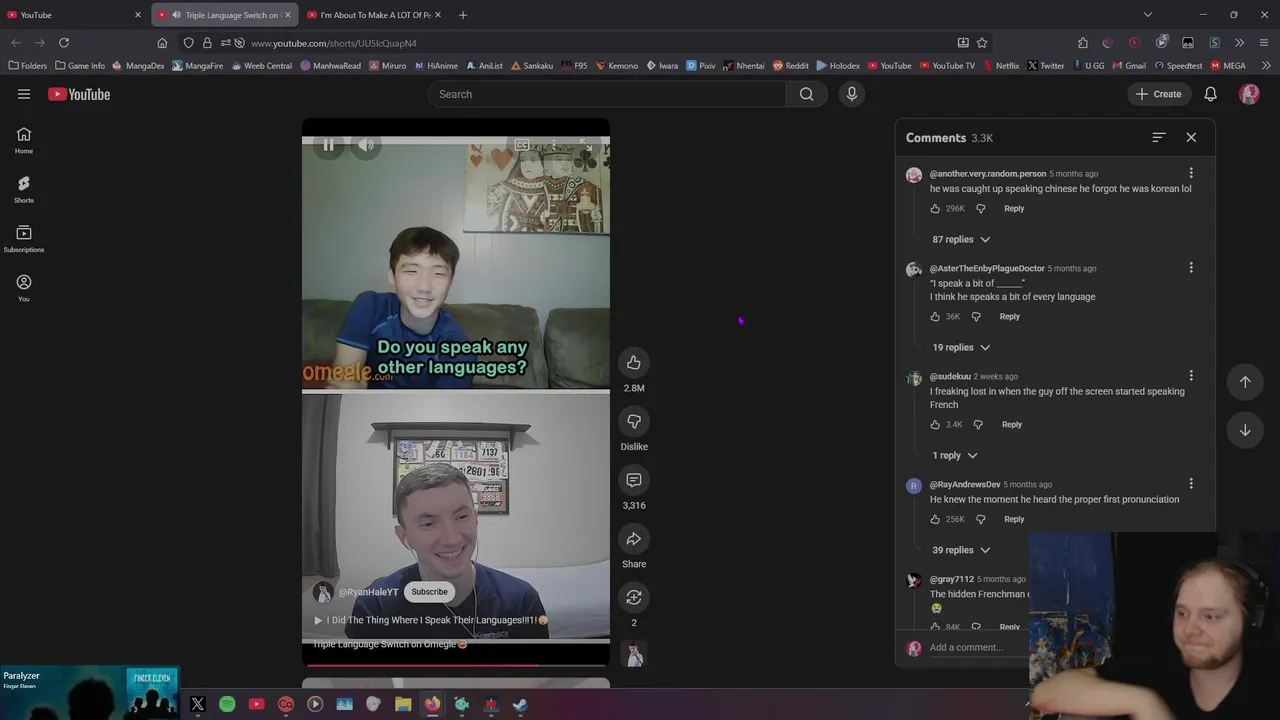1280x720 pixels.
Task: Open a new browser tab
Action: coord(463,15)
